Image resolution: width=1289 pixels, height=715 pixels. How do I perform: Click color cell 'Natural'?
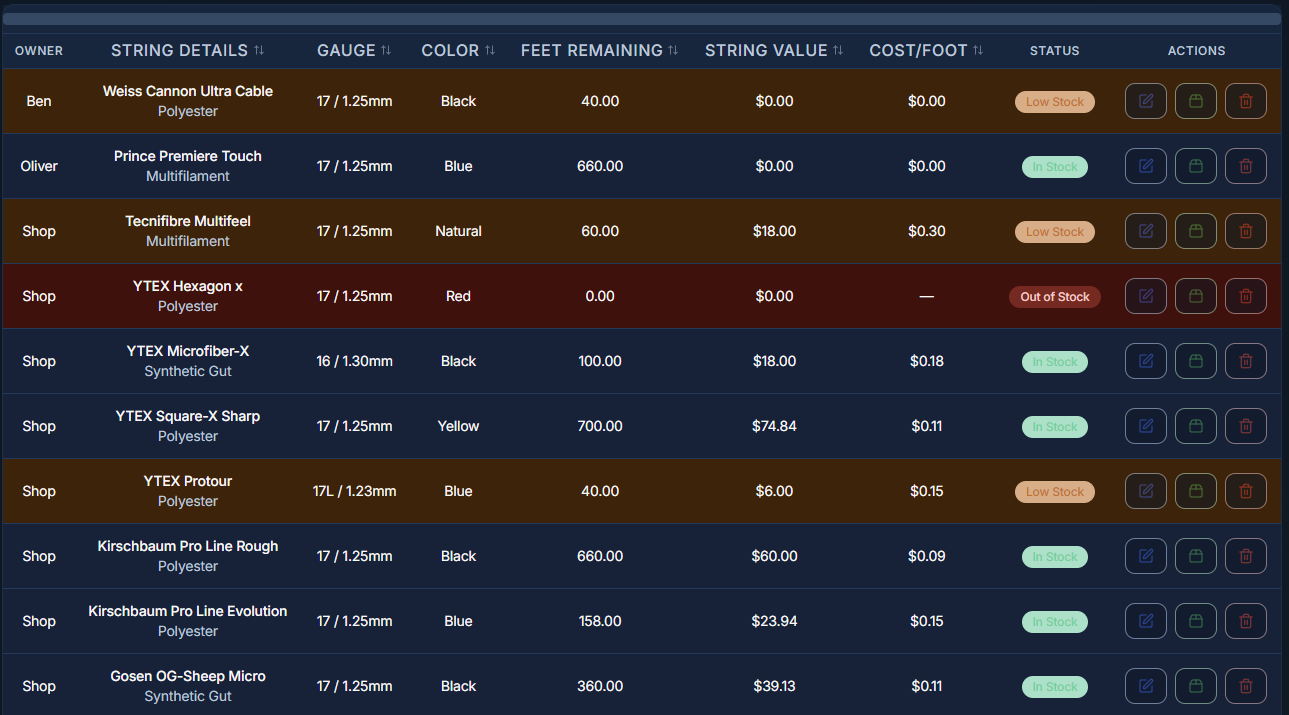coord(458,231)
